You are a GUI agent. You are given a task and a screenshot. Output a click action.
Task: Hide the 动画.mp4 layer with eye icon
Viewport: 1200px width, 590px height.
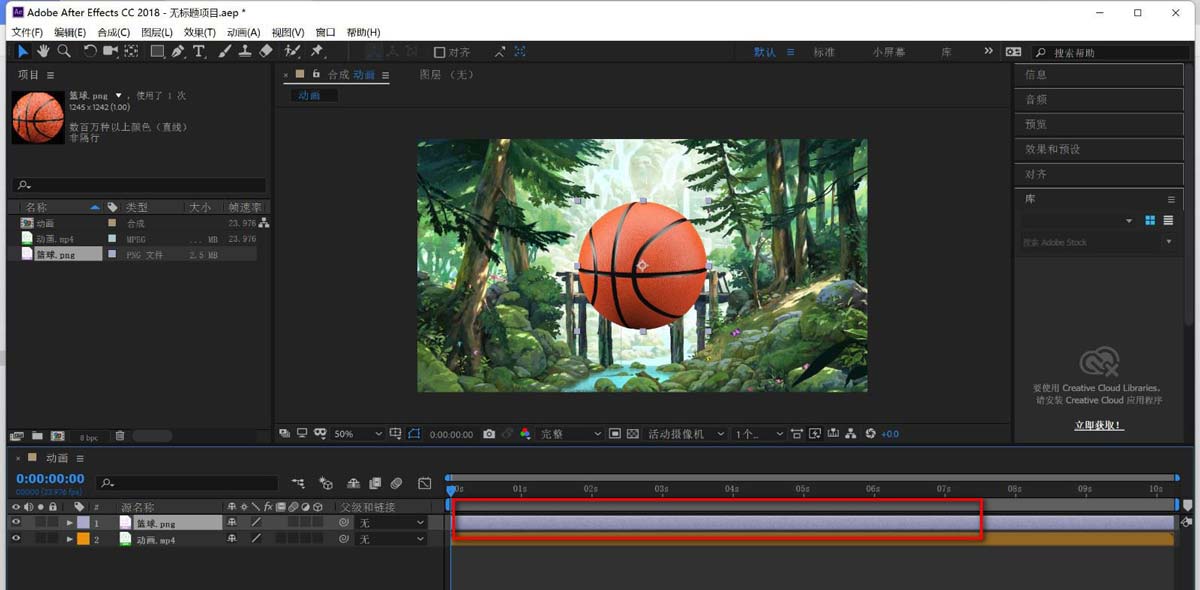pos(15,539)
